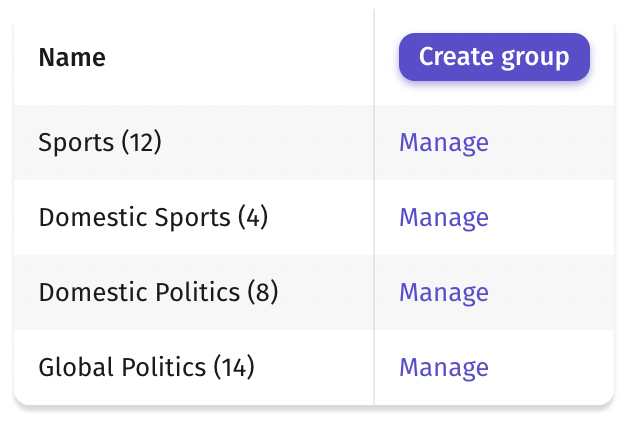The height and width of the screenshot is (424, 636).
Task: Open Manage for the Sports group
Action: [x=444, y=143]
